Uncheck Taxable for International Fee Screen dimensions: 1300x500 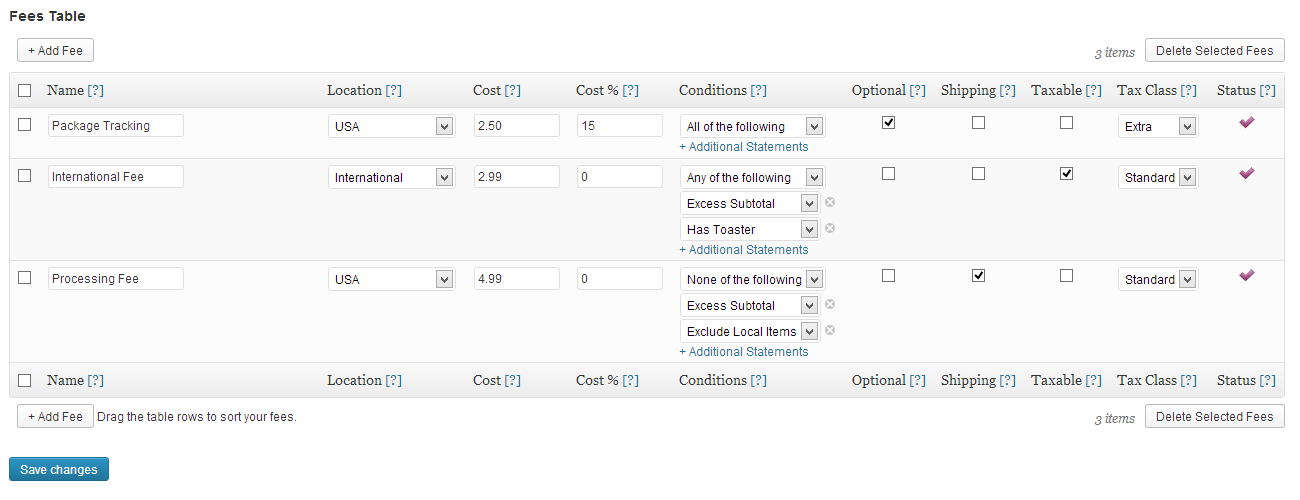pos(1066,173)
